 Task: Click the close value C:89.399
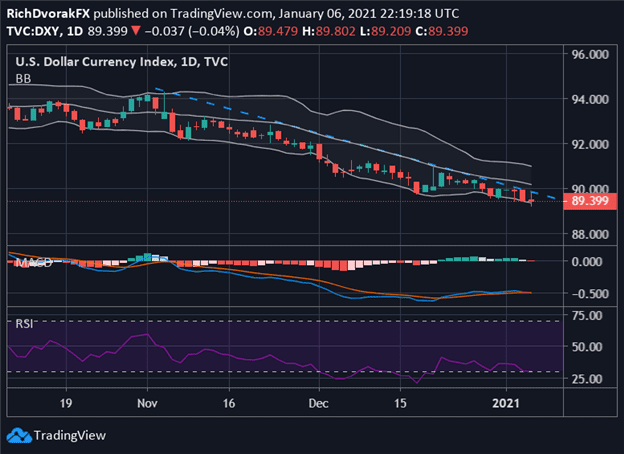click(442, 31)
